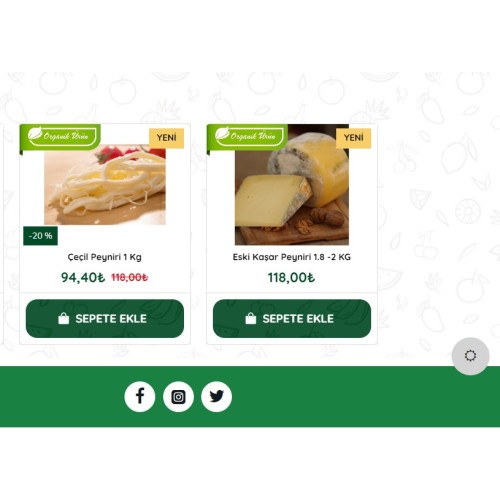Click the 94,40₺ discounted price
Image resolution: width=500 pixels, height=500 pixels.
pyautogui.click(x=83, y=277)
